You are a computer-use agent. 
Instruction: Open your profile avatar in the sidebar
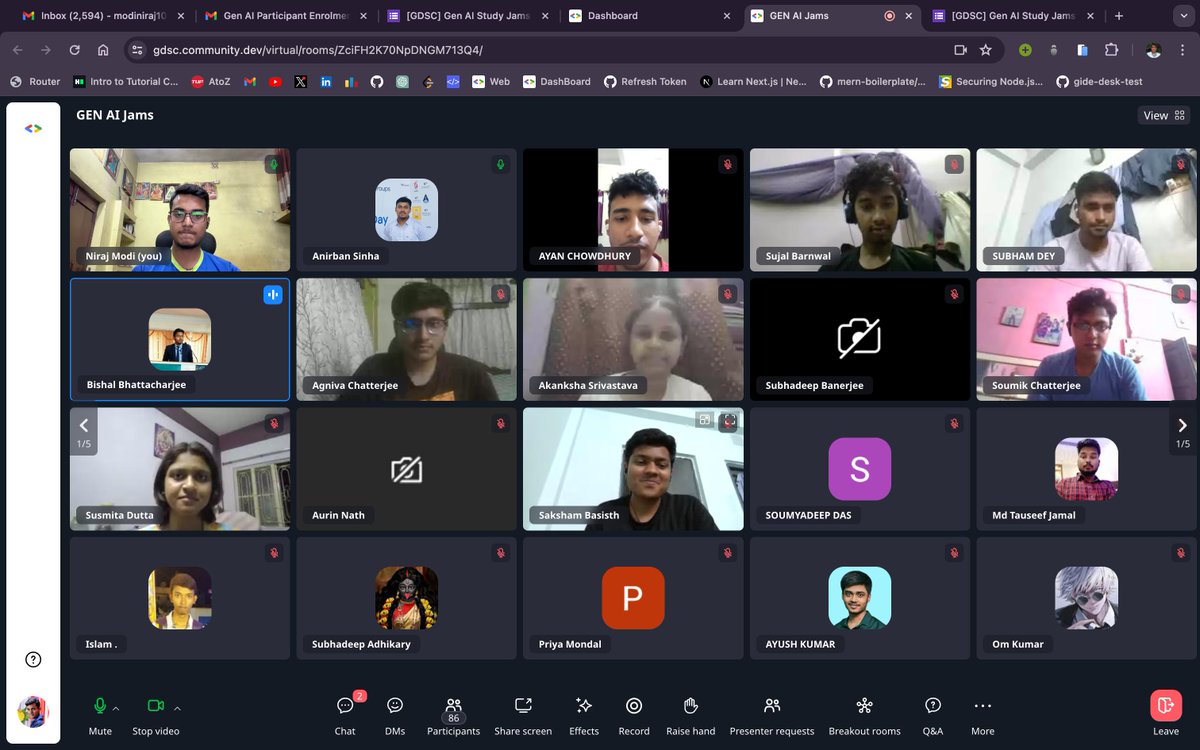[33, 711]
